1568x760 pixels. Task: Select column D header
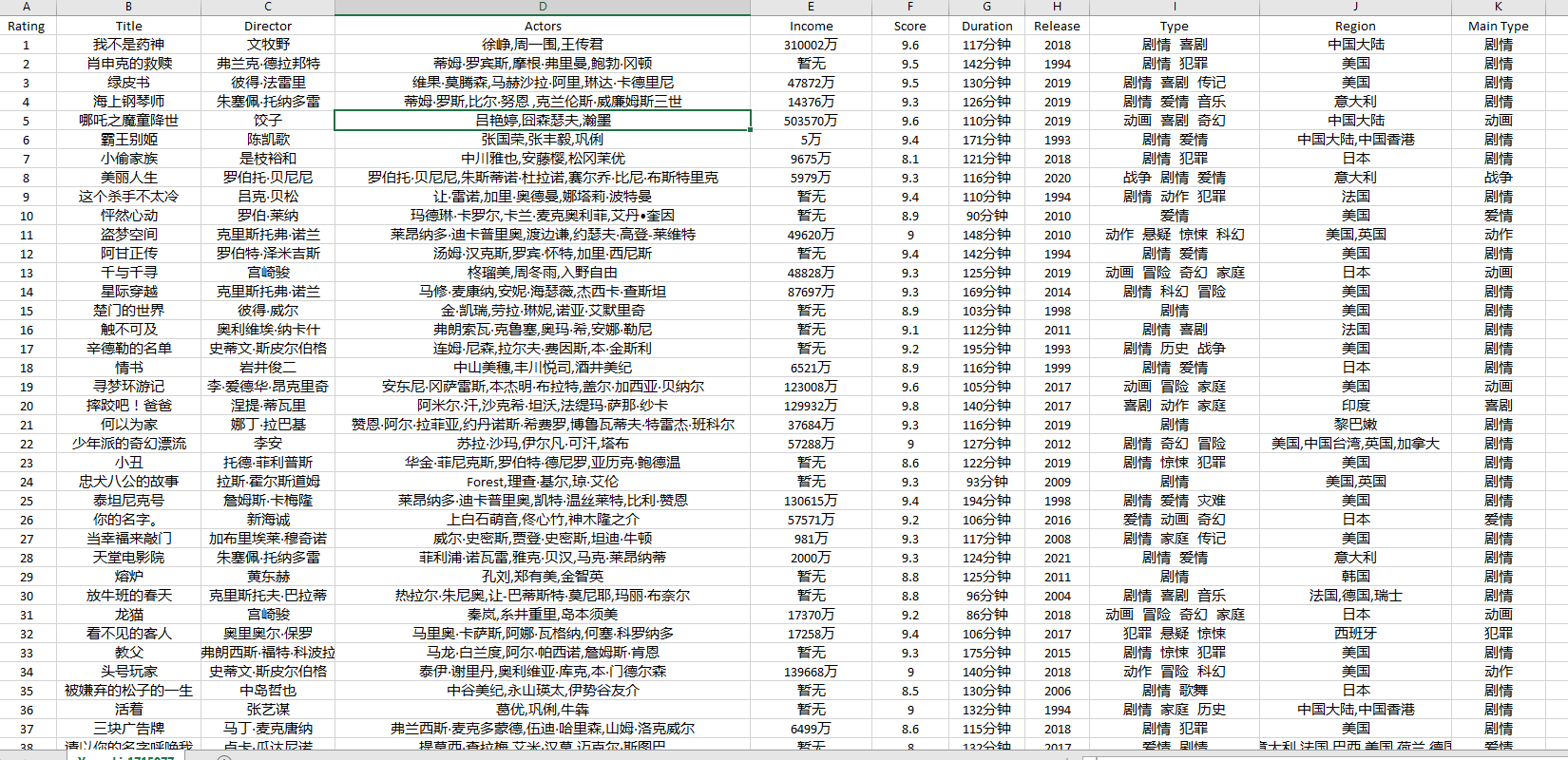click(543, 7)
